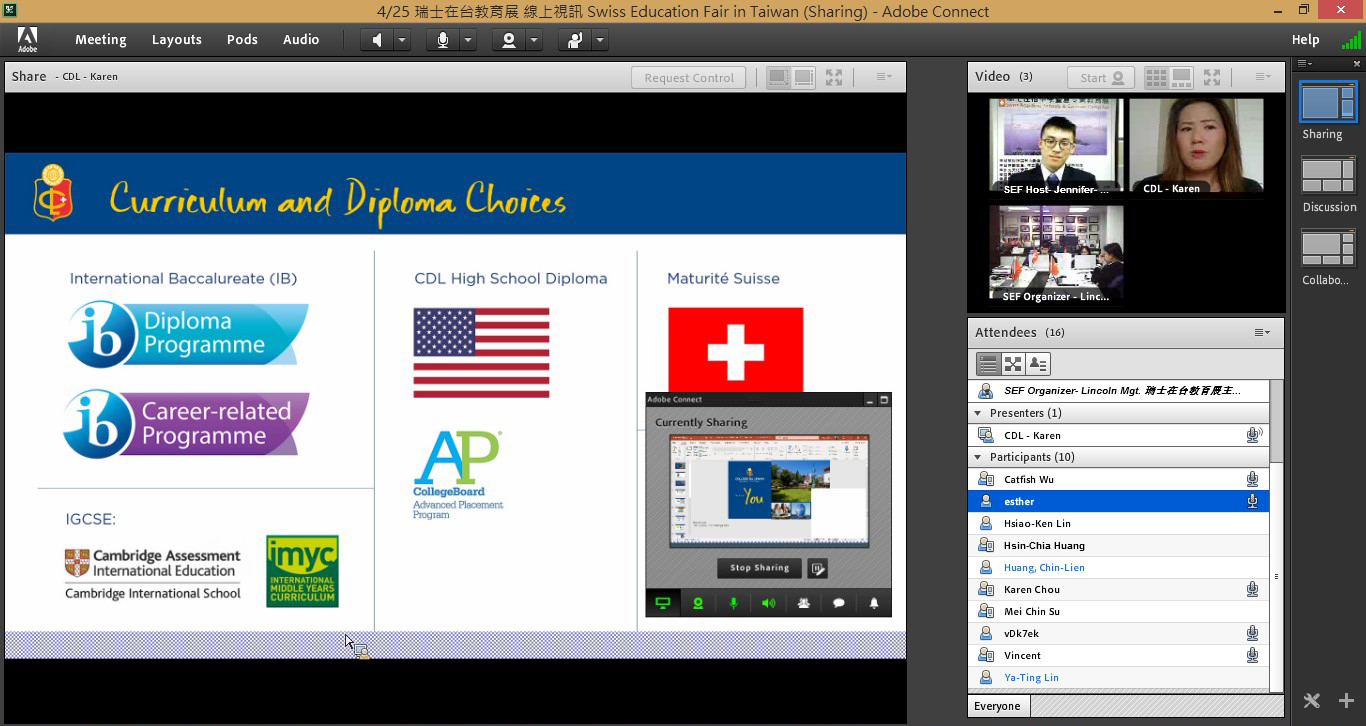
Task: Open the Pods menu
Action: pos(242,40)
